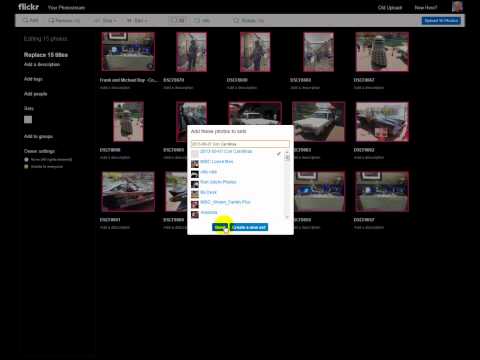Screen dimensions: 480x360
Task: Open the Your Photostream link
Action: (66, 7)
